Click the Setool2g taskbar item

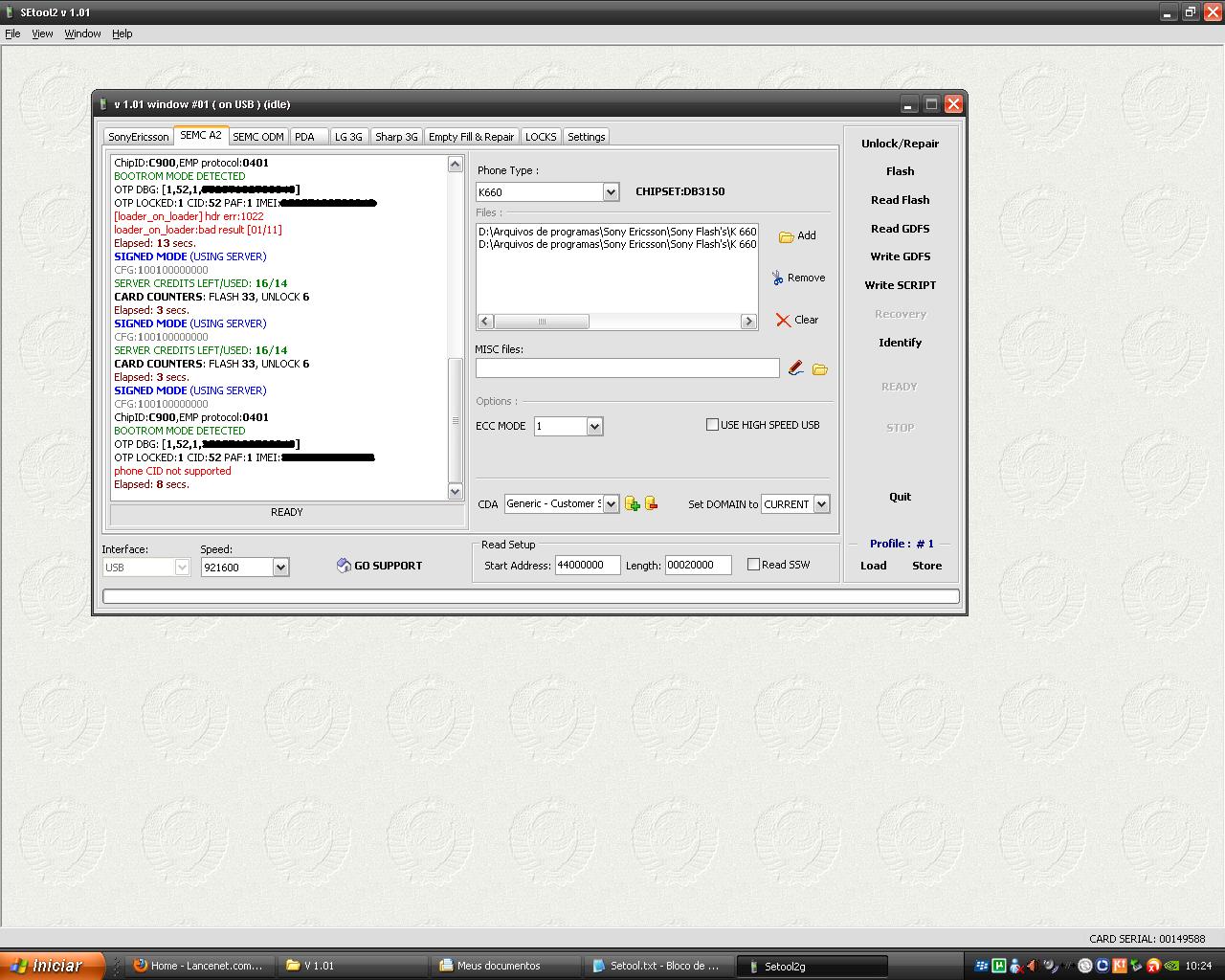point(813,966)
